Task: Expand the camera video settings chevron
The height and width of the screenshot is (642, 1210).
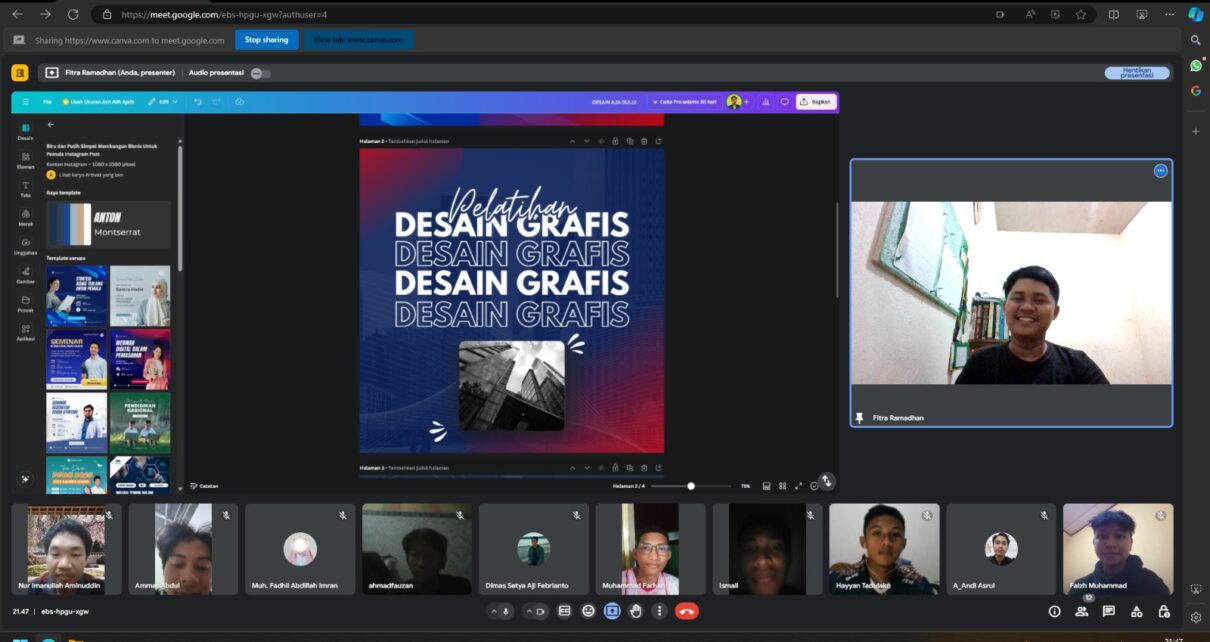Action: point(527,611)
